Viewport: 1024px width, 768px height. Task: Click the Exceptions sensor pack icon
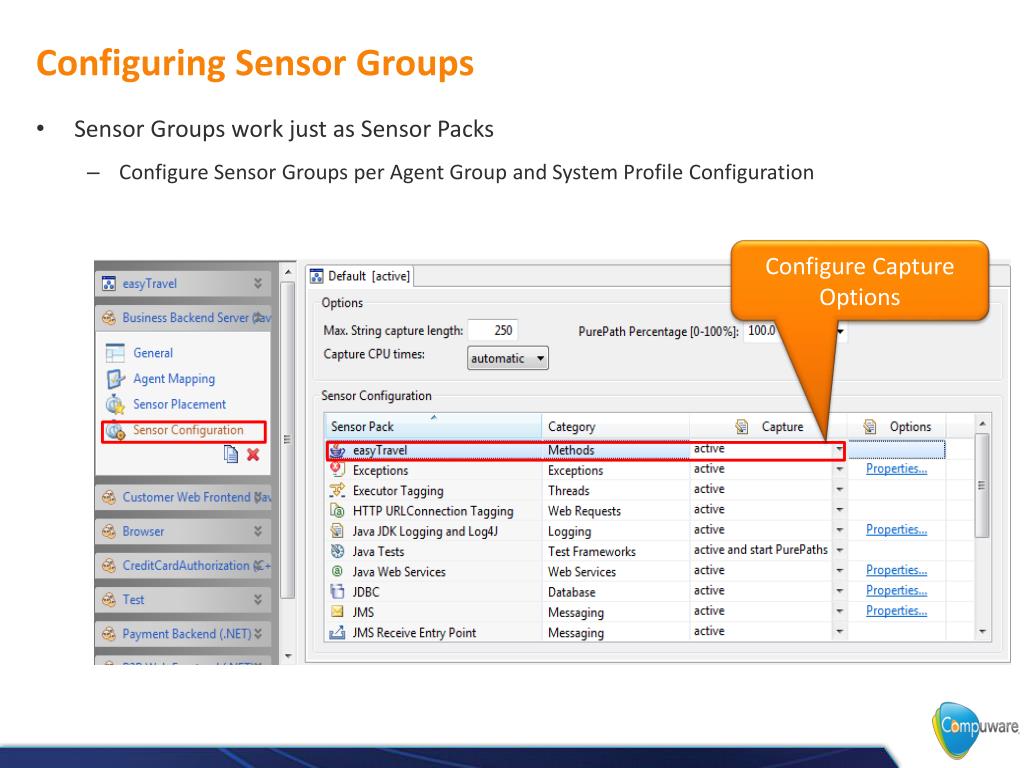pyautogui.click(x=337, y=470)
